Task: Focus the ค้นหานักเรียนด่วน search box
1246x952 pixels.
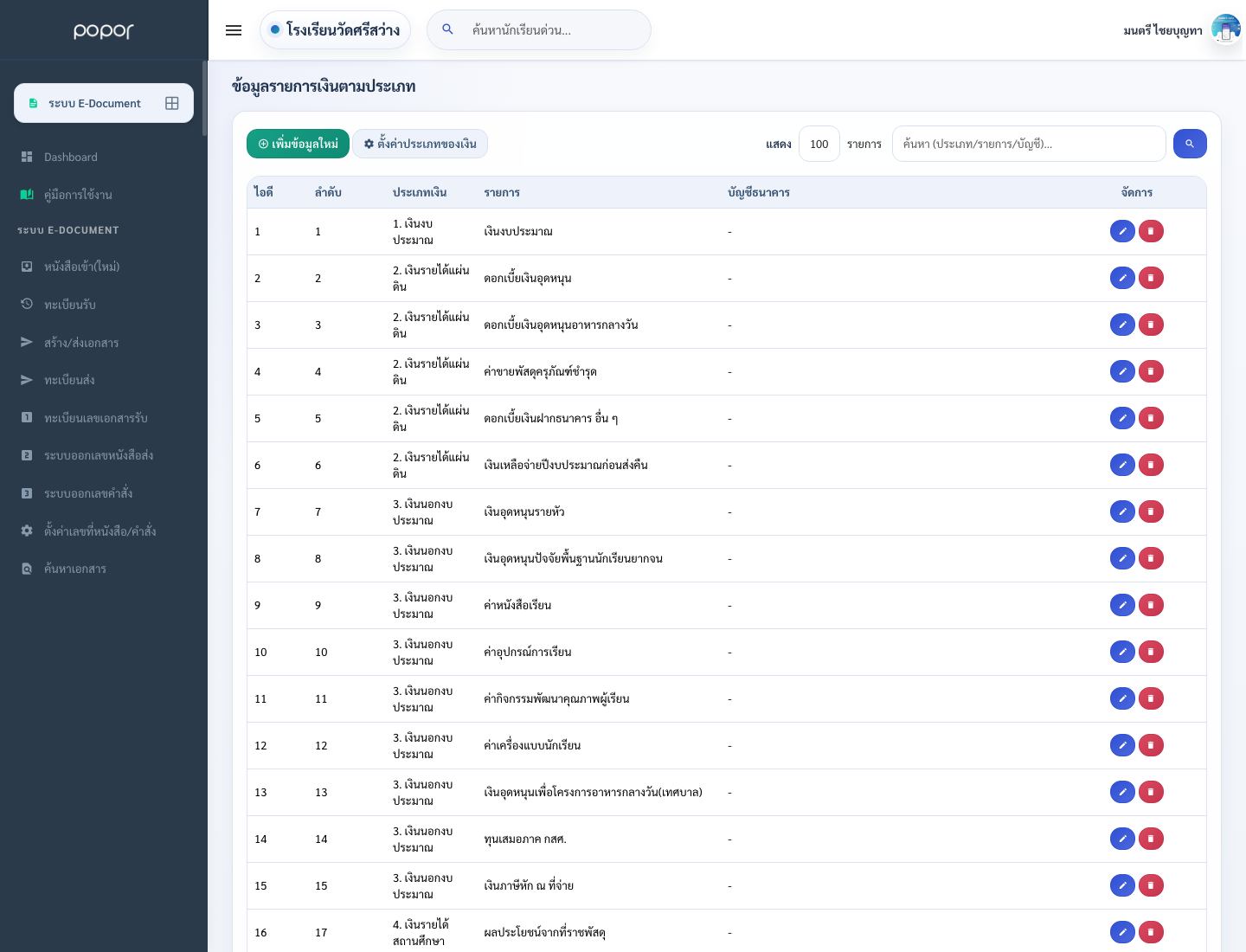Action: (x=539, y=30)
